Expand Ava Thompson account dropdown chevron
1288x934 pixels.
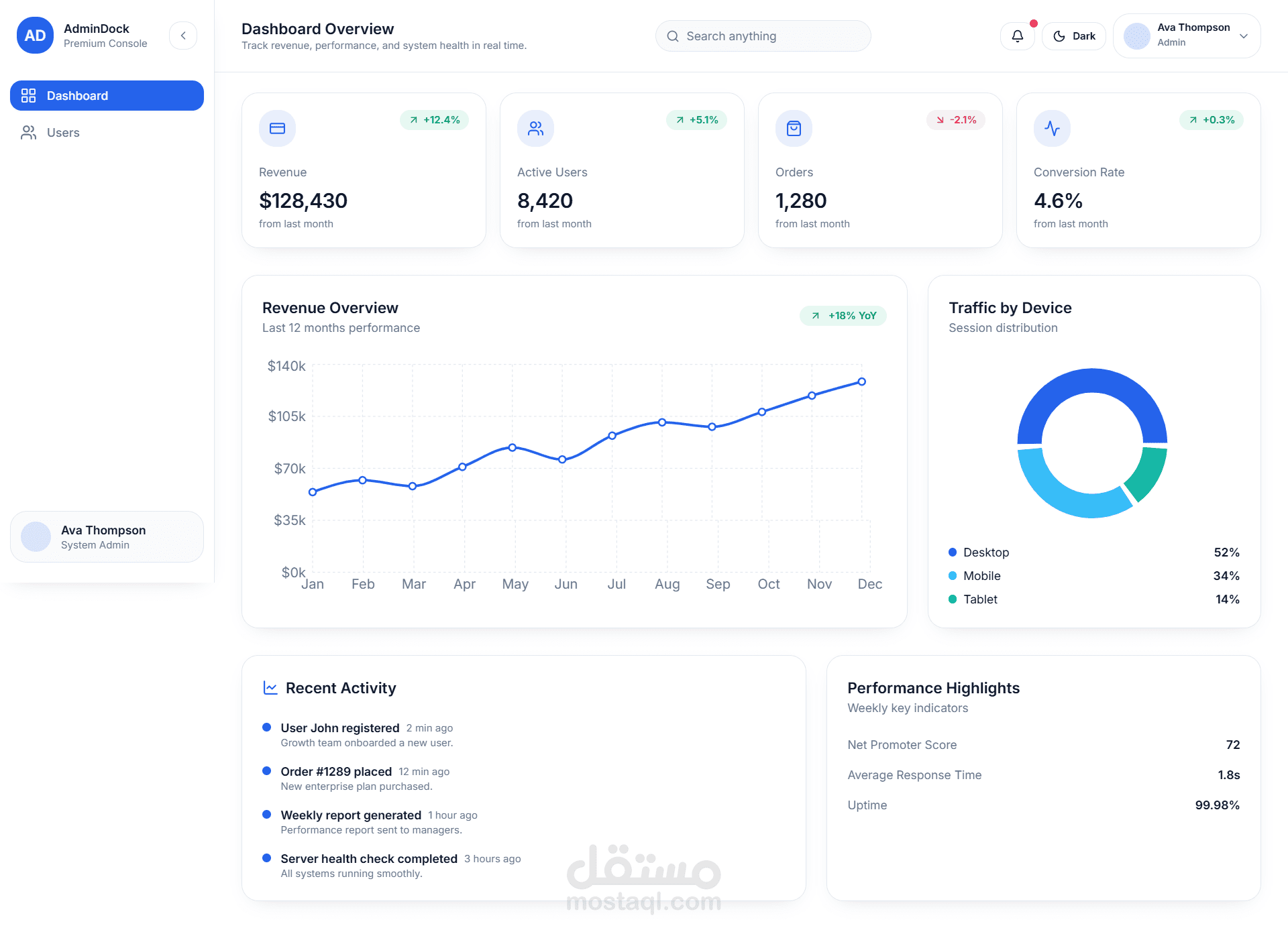point(1244,36)
